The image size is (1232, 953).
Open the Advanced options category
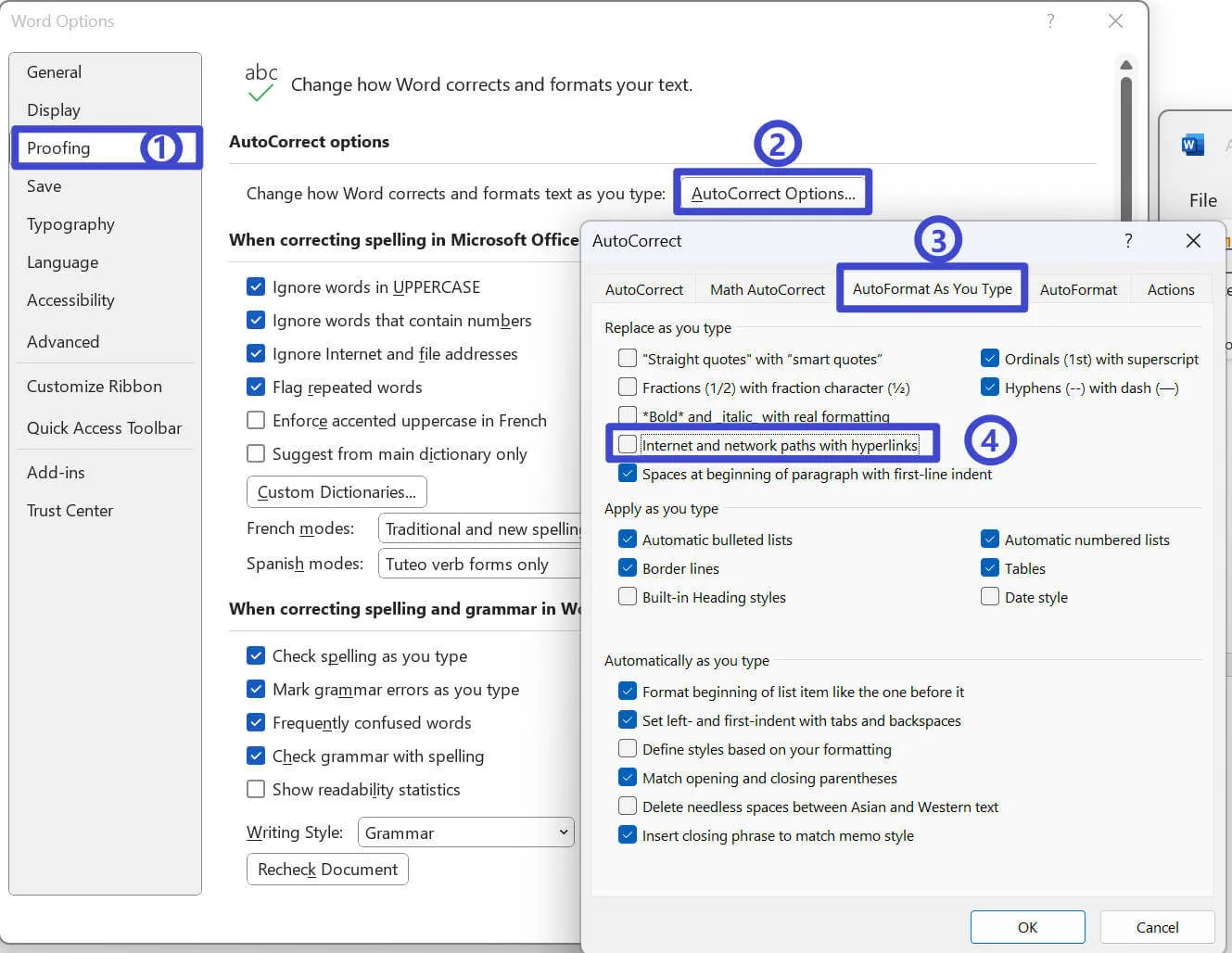point(106,341)
